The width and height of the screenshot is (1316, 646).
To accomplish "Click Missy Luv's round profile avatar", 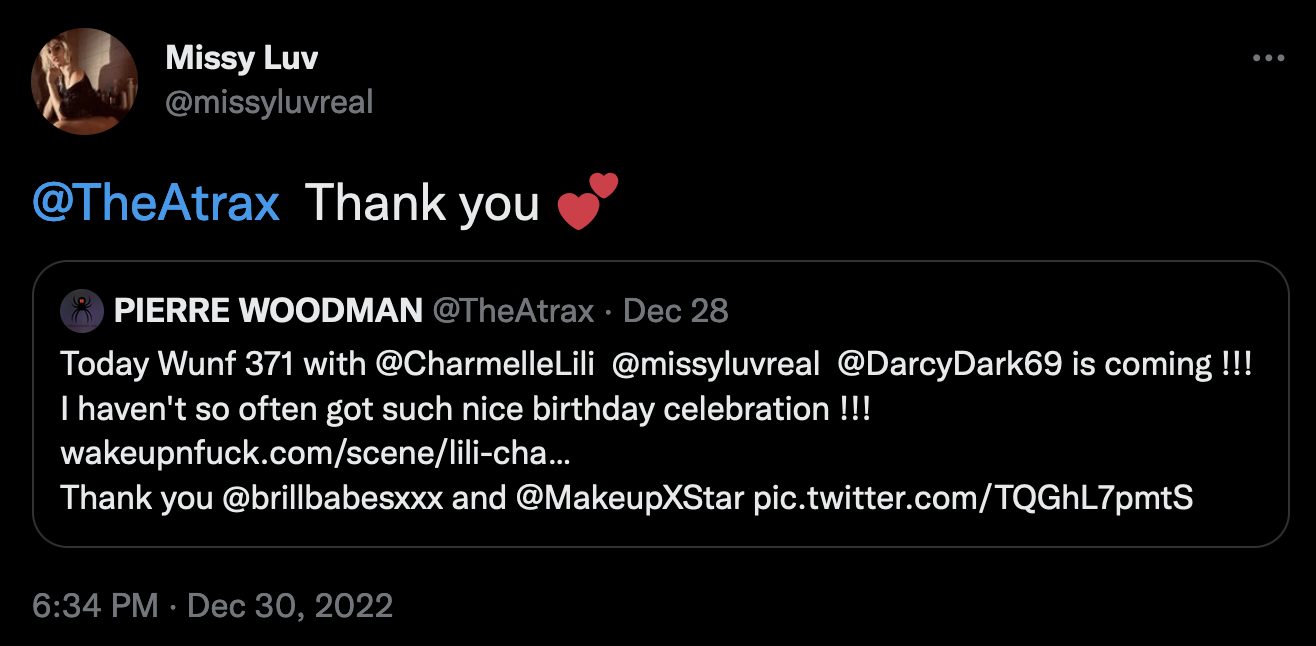I will point(84,81).
